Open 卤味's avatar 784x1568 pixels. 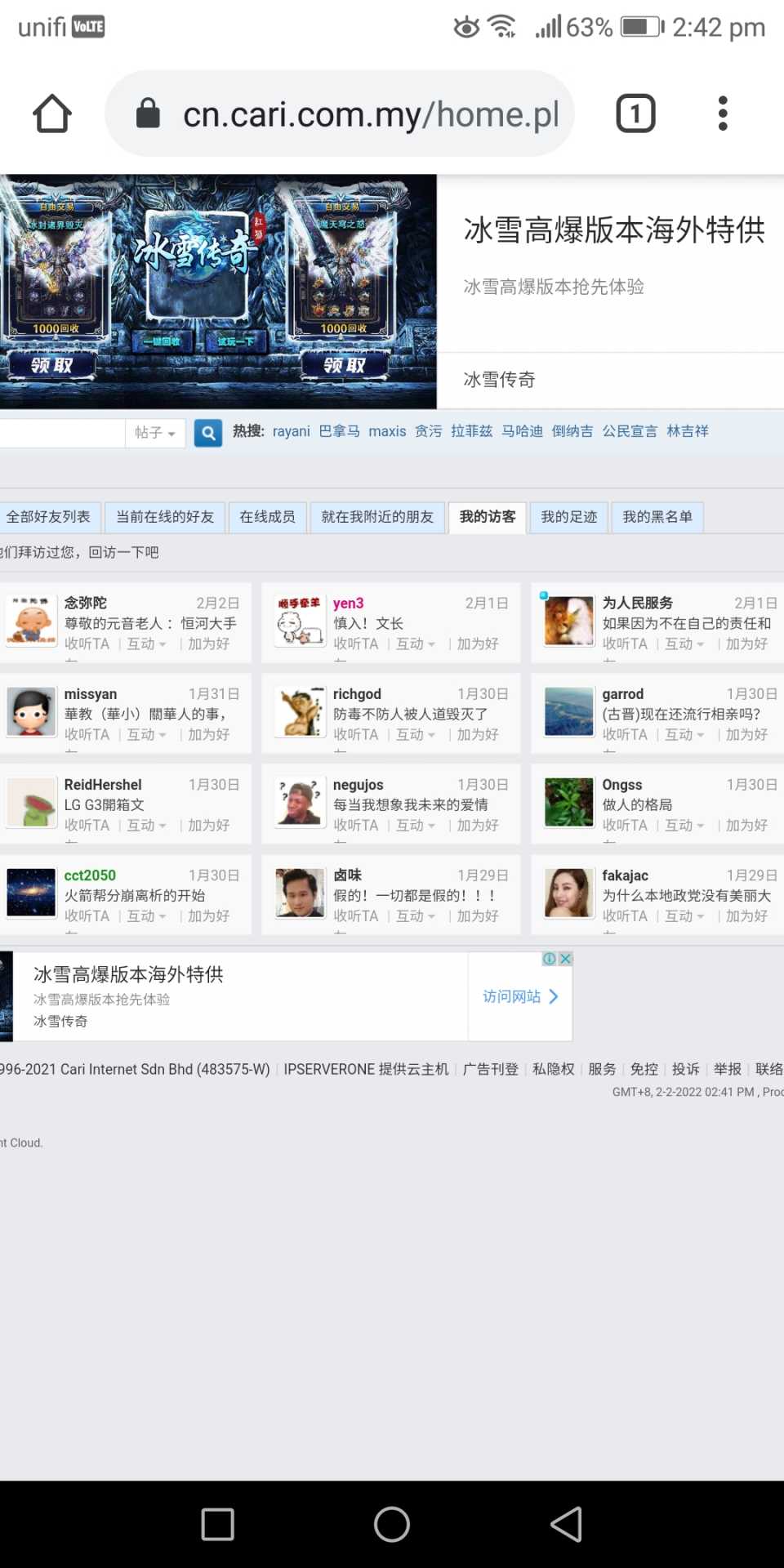300,893
